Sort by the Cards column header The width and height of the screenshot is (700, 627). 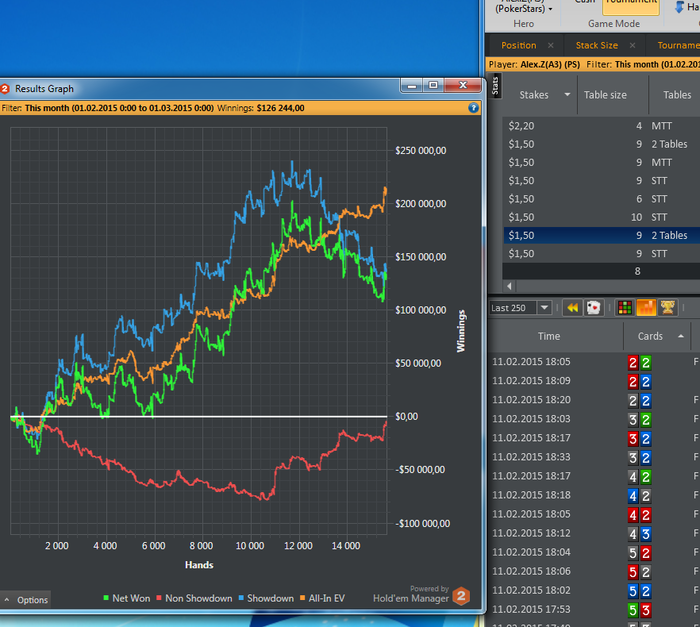(650, 337)
